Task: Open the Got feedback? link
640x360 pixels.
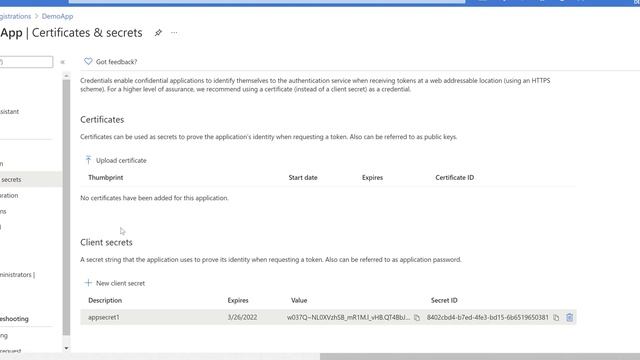Action: tap(116, 62)
